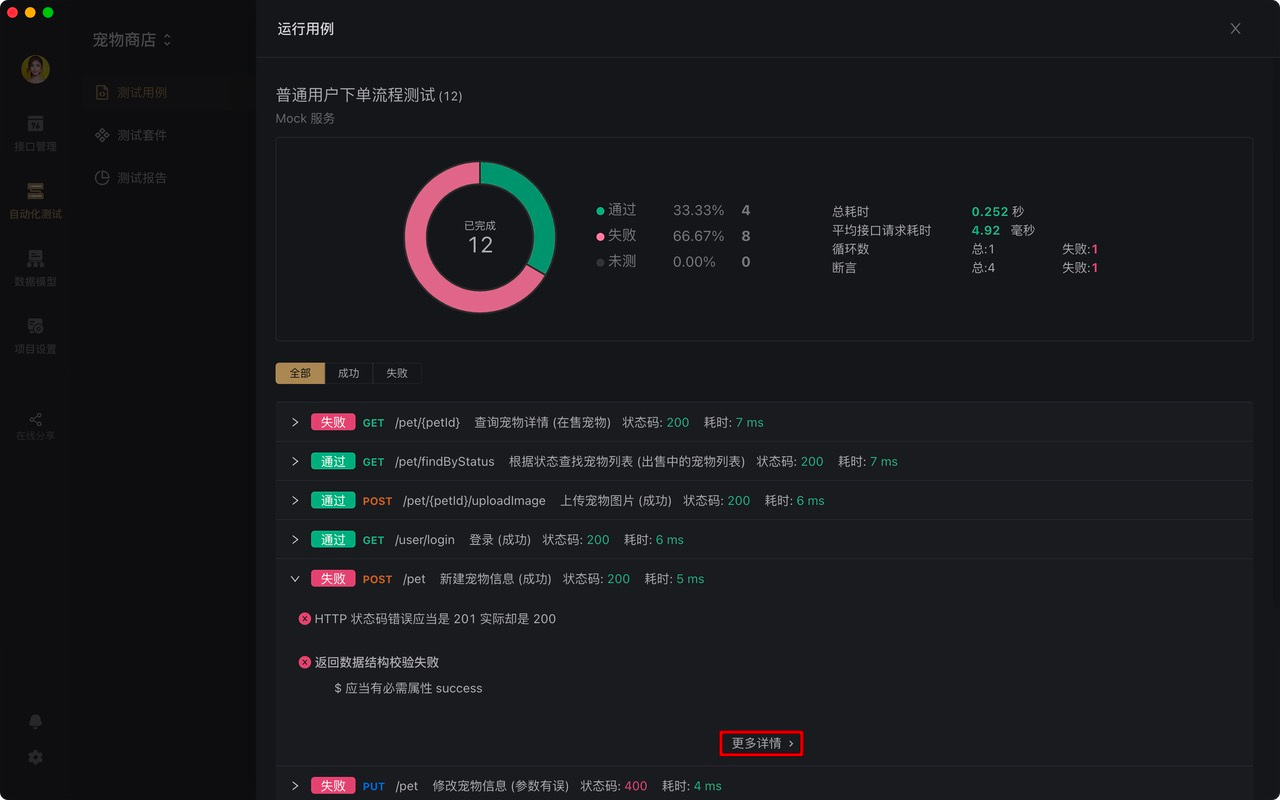The image size is (1280, 800).
Task: Click 4.92 毫秒 average request time
Action: click(1003, 230)
